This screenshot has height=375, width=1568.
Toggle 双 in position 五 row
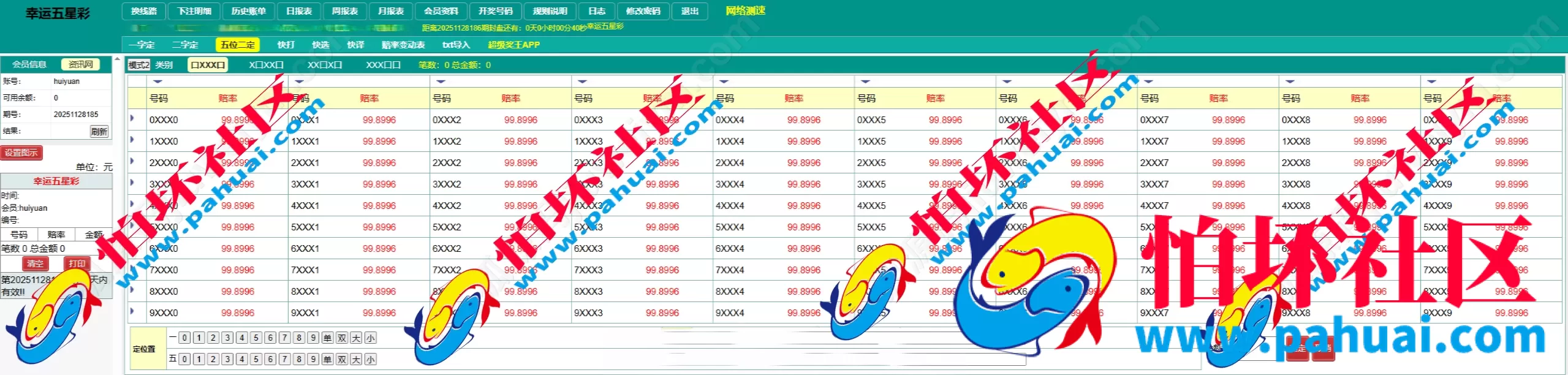[342, 359]
